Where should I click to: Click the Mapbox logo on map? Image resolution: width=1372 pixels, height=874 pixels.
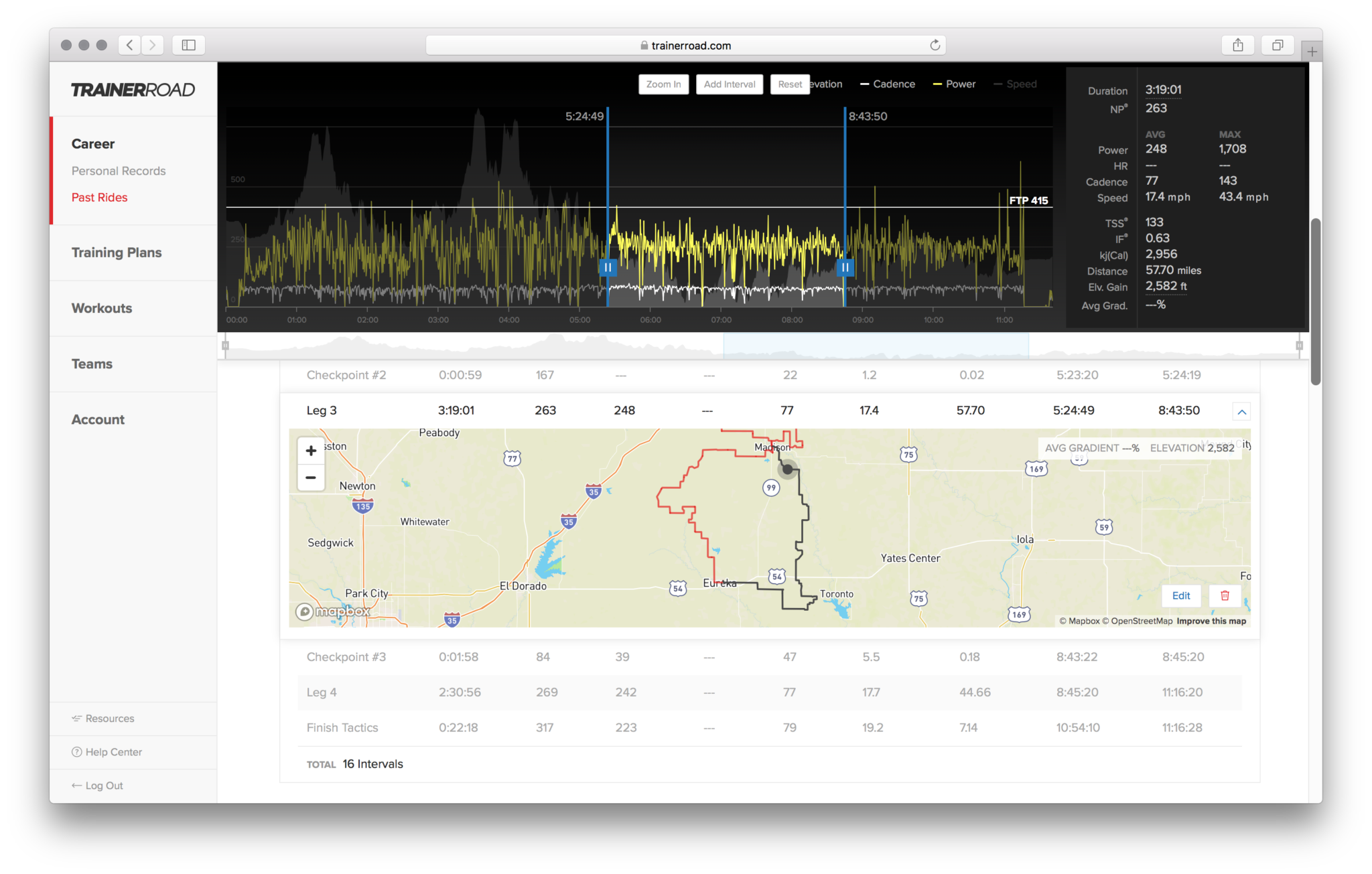(334, 611)
